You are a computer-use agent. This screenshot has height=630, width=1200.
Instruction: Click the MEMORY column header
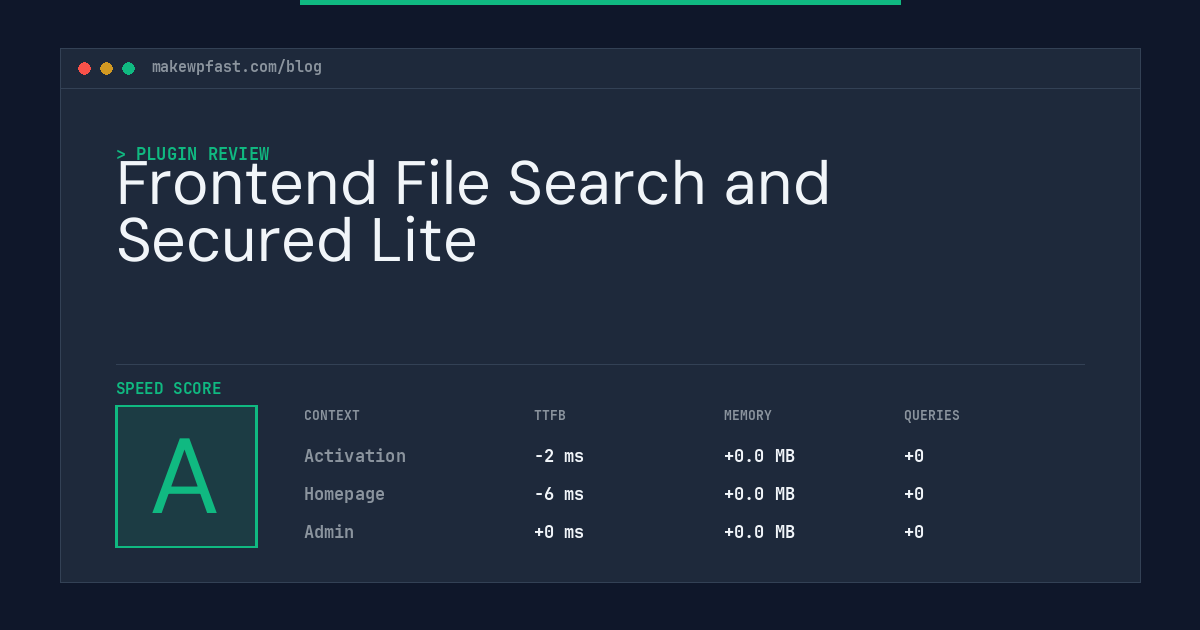point(748,416)
